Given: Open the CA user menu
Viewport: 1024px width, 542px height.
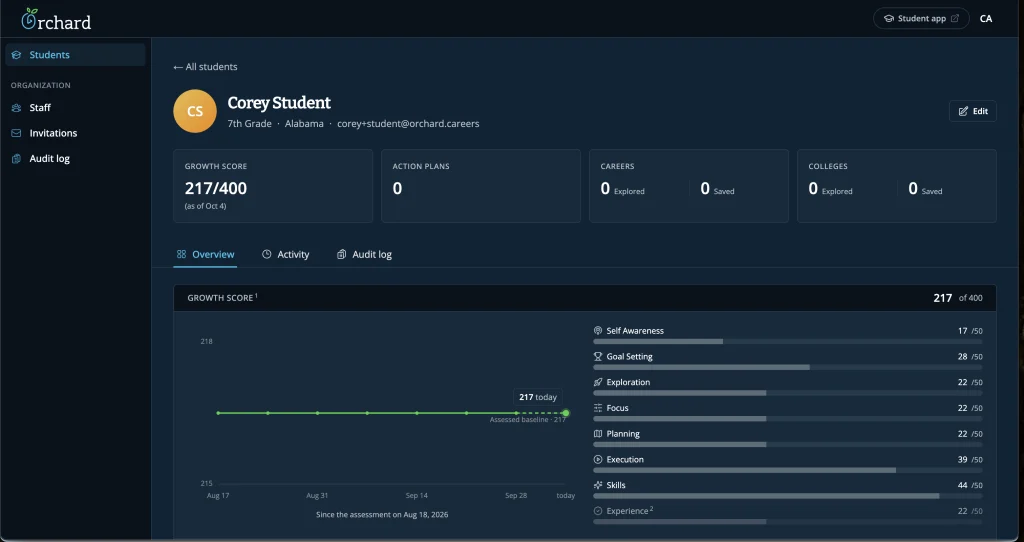Looking at the screenshot, I should tap(985, 18).
